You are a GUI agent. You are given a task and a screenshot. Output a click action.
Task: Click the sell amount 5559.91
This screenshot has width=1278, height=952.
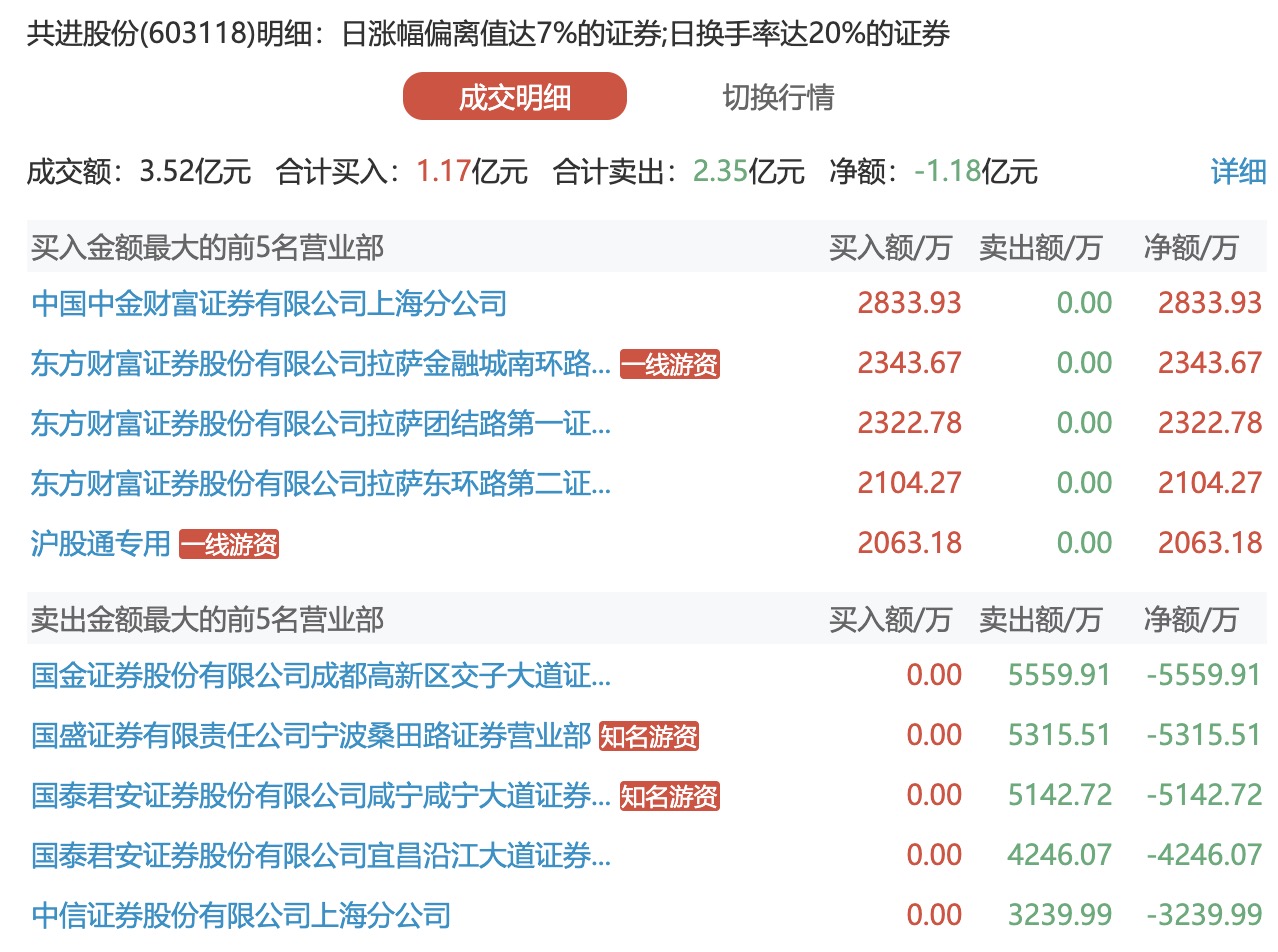tap(1059, 675)
